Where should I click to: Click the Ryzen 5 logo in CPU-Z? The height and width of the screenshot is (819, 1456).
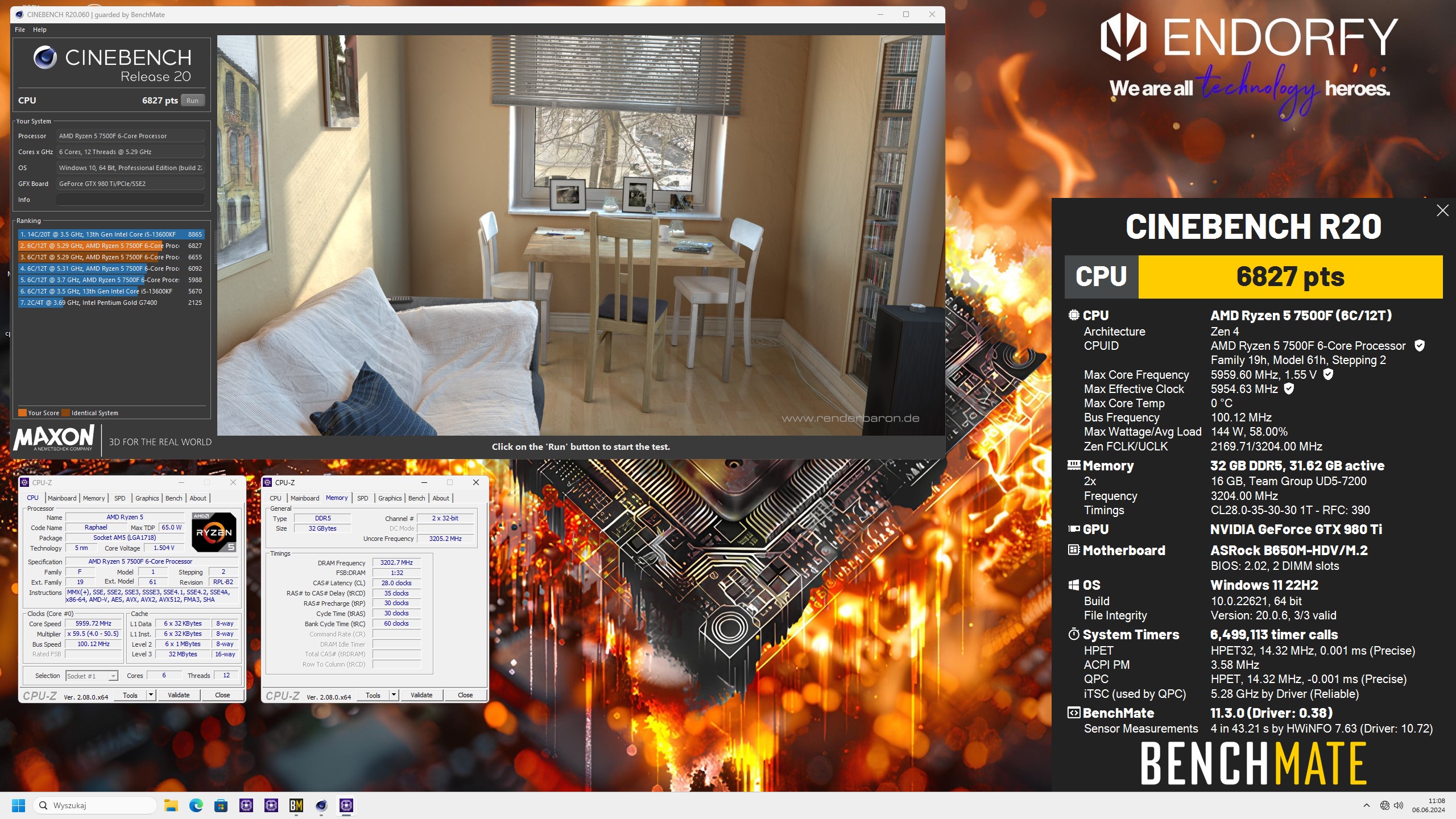214,532
